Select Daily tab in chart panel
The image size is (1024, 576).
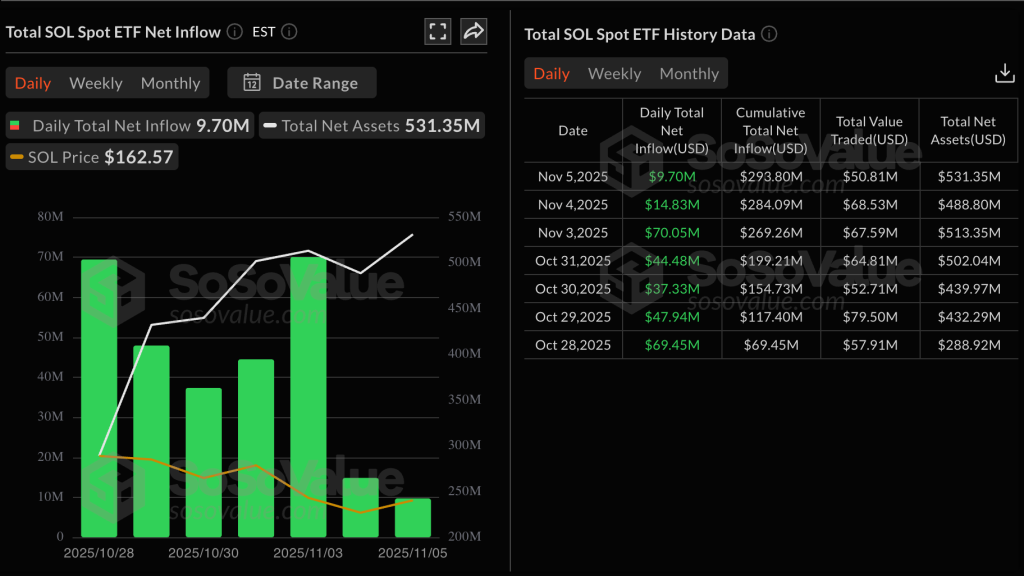(x=33, y=83)
